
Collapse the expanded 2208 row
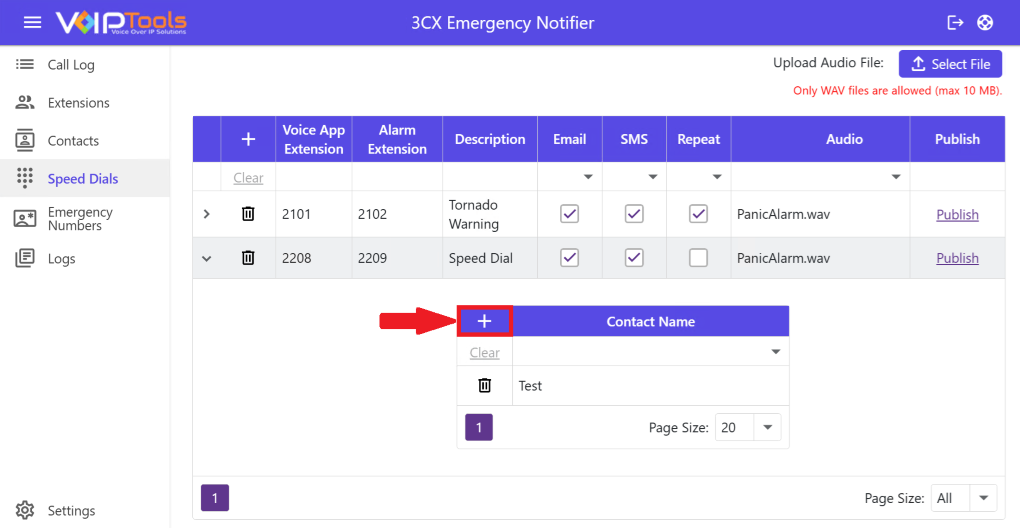[x=207, y=258]
